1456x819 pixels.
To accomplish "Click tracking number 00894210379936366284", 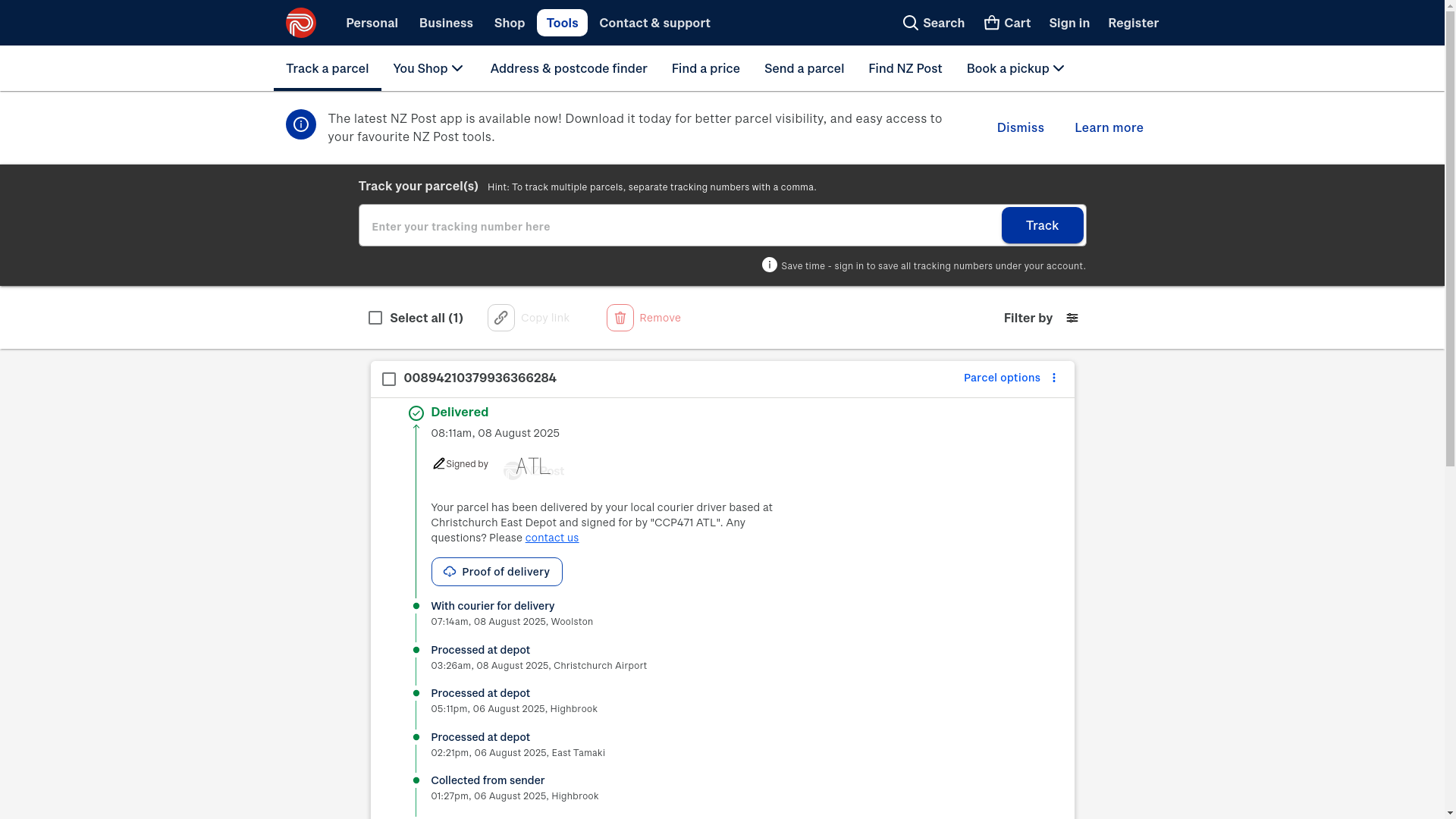I will click(x=480, y=378).
